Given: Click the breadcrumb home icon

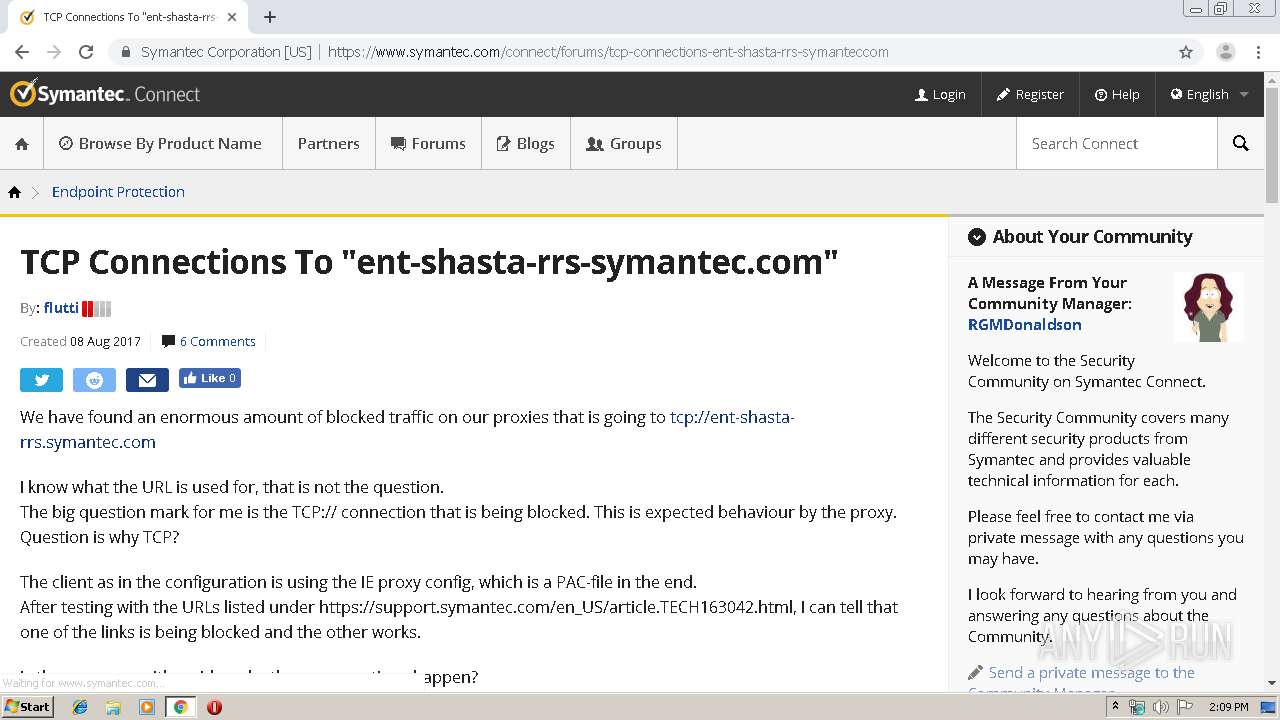Looking at the screenshot, I should pyautogui.click(x=14, y=192).
